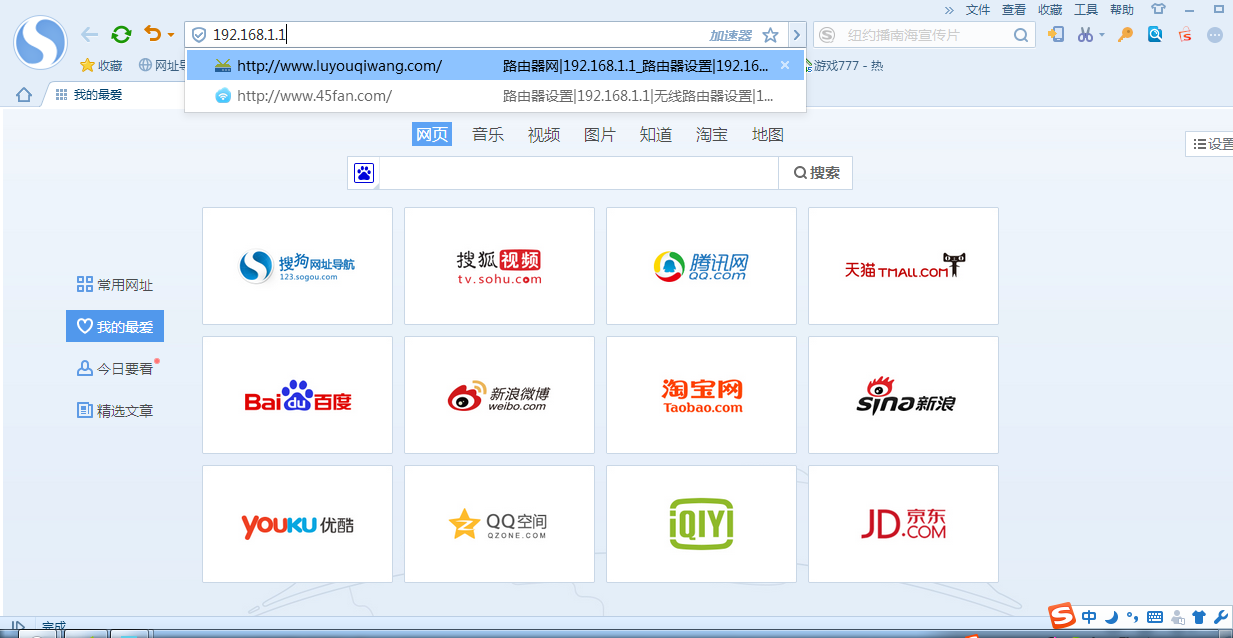Viewport: 1233px width, 638px height.
Task: Open the 查看 menu
Action: pyautogui.click(x=1014, y=9)
